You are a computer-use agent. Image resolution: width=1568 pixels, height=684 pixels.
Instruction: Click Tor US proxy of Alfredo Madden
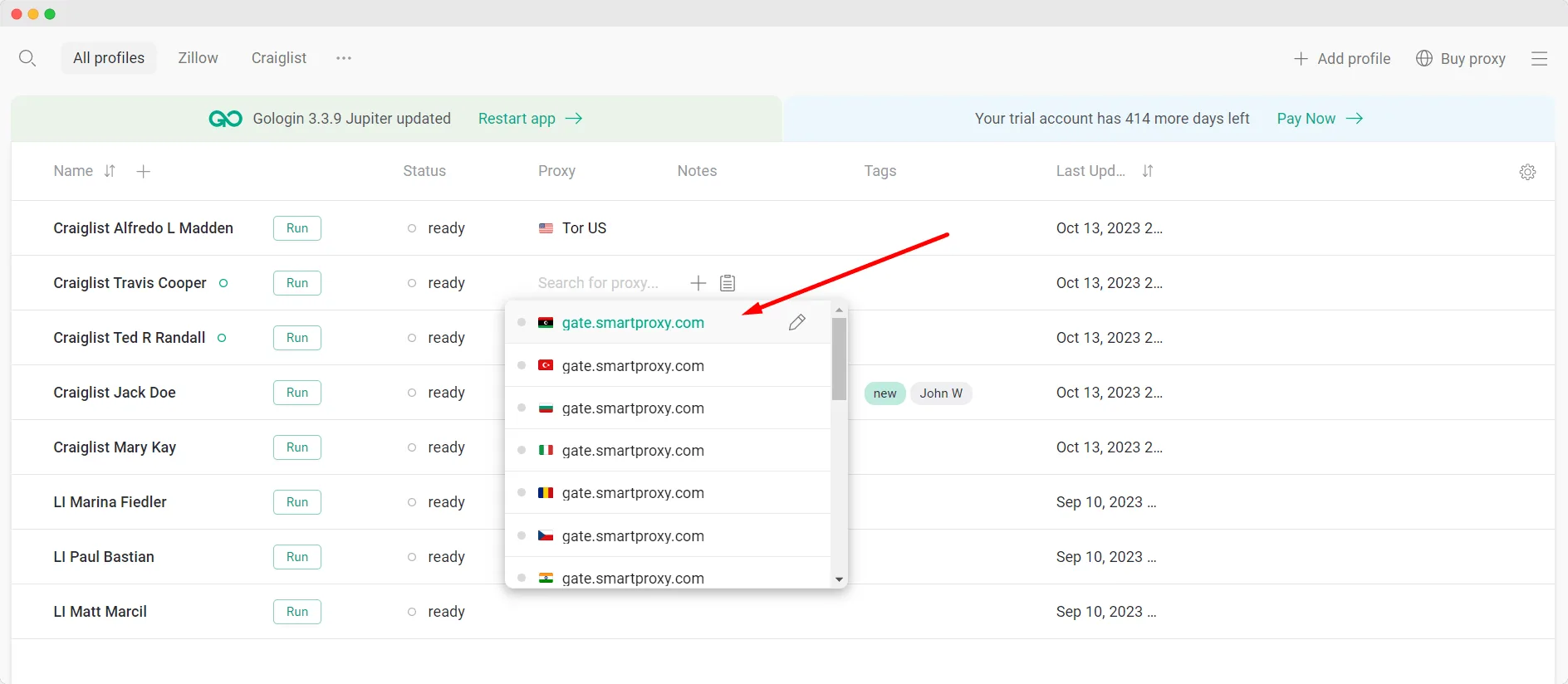pos(573,228)
